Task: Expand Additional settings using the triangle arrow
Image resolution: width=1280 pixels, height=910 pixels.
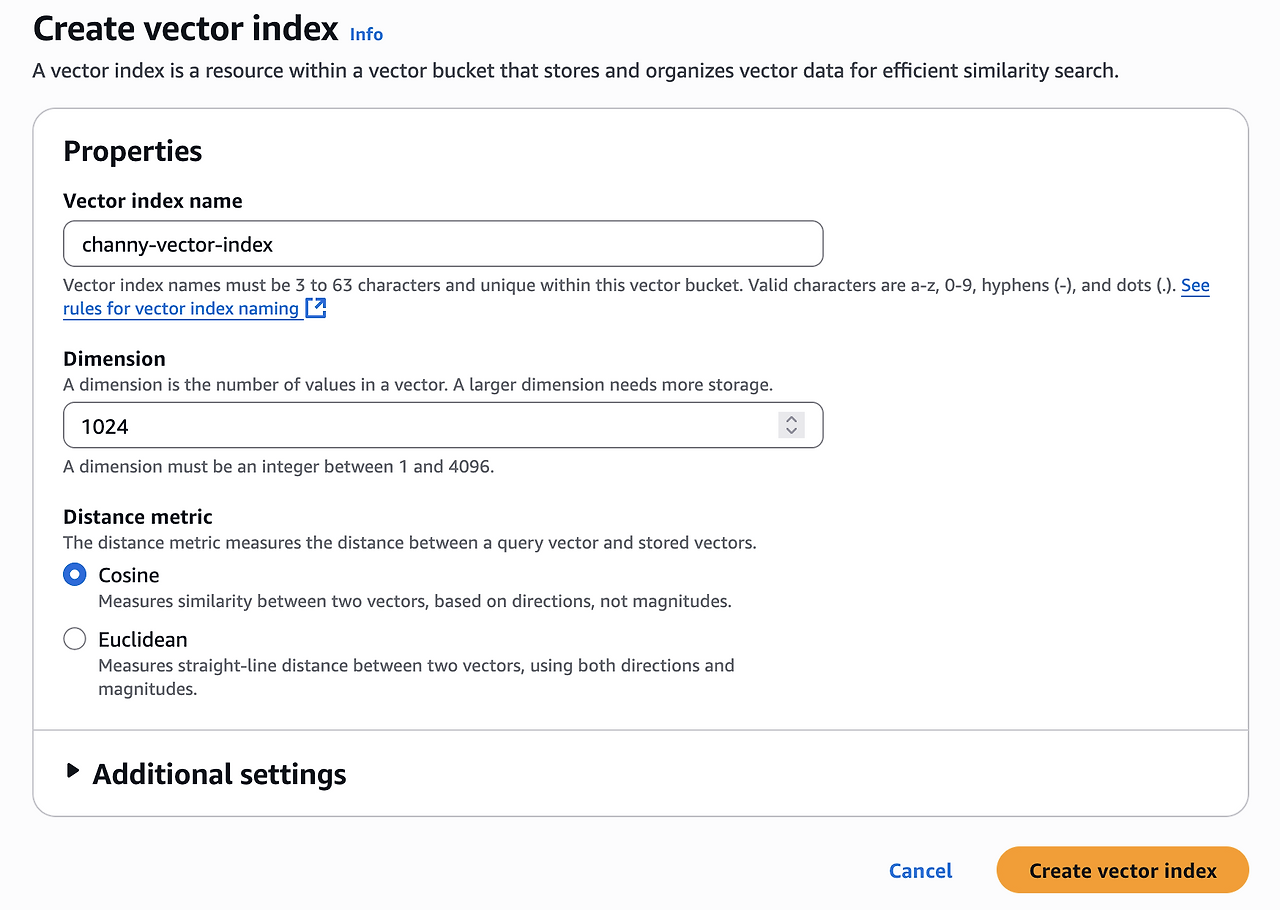Action: tap(72, 771)
